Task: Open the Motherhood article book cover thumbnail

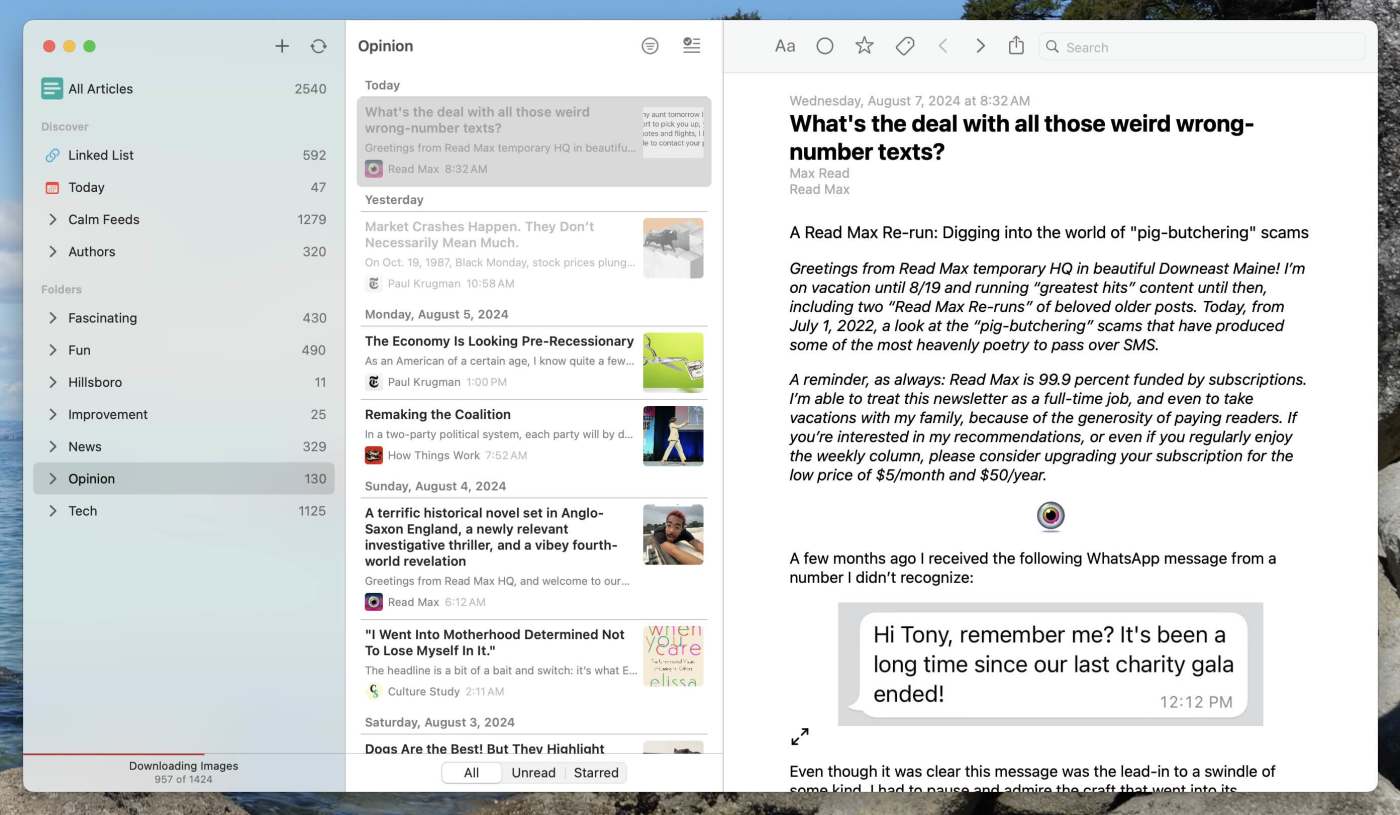Action: coord(673,656)
